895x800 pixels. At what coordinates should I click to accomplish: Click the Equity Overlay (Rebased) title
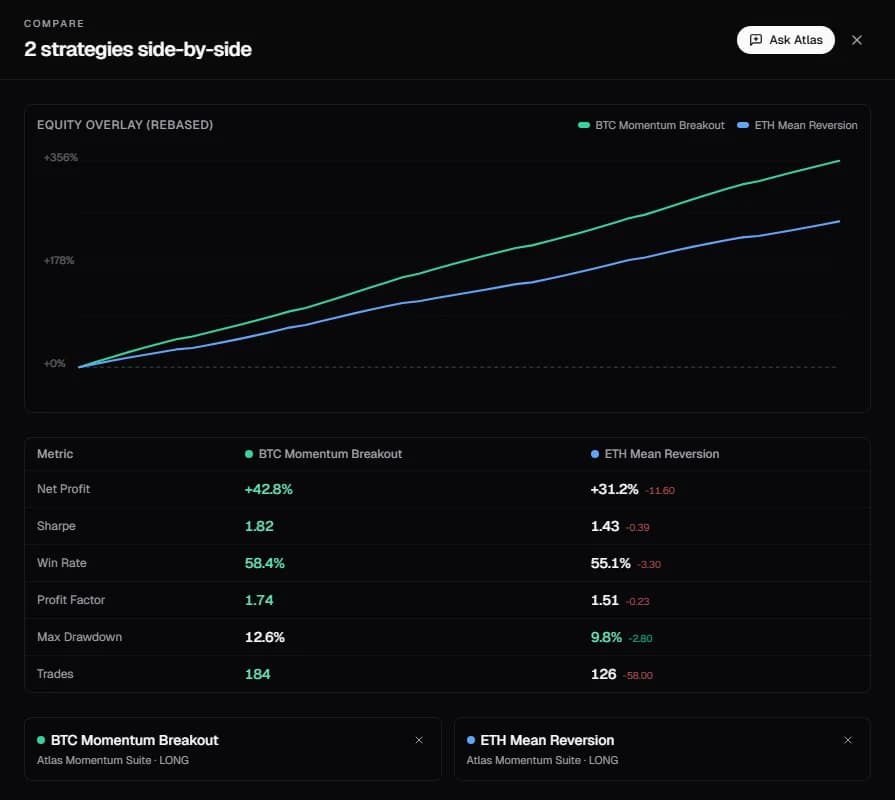click(125, 125)
